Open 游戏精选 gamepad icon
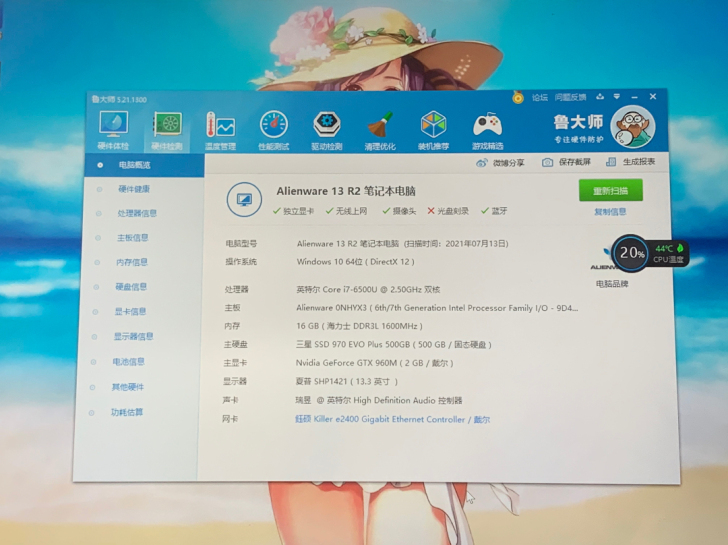Screen dimensions: 728x545 (x=488, y=131)
